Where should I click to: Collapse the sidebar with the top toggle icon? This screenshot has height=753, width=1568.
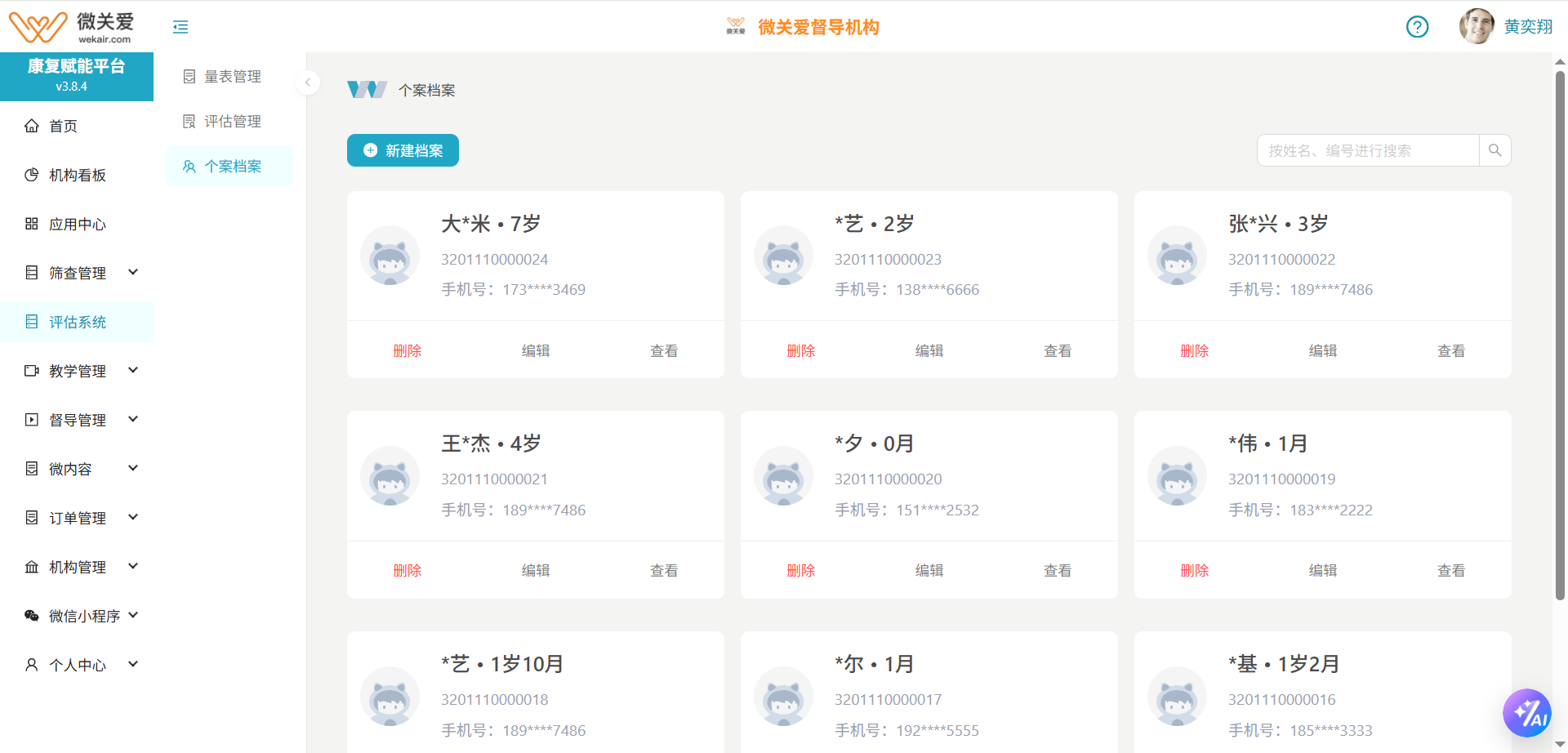tap(180, 26)
